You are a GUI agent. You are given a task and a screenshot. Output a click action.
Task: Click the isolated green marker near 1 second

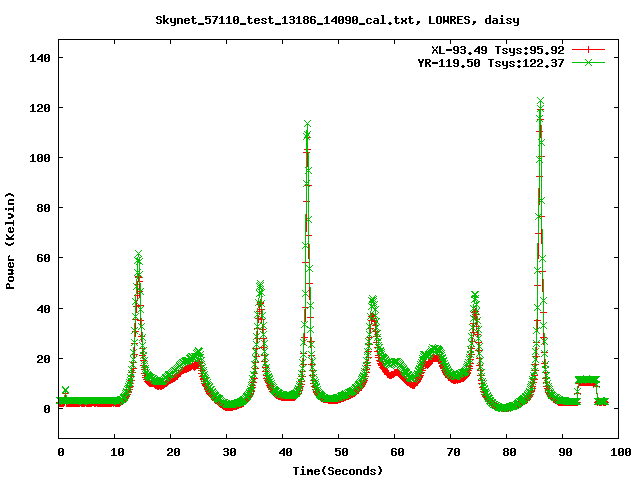click(x=65, y=390)
